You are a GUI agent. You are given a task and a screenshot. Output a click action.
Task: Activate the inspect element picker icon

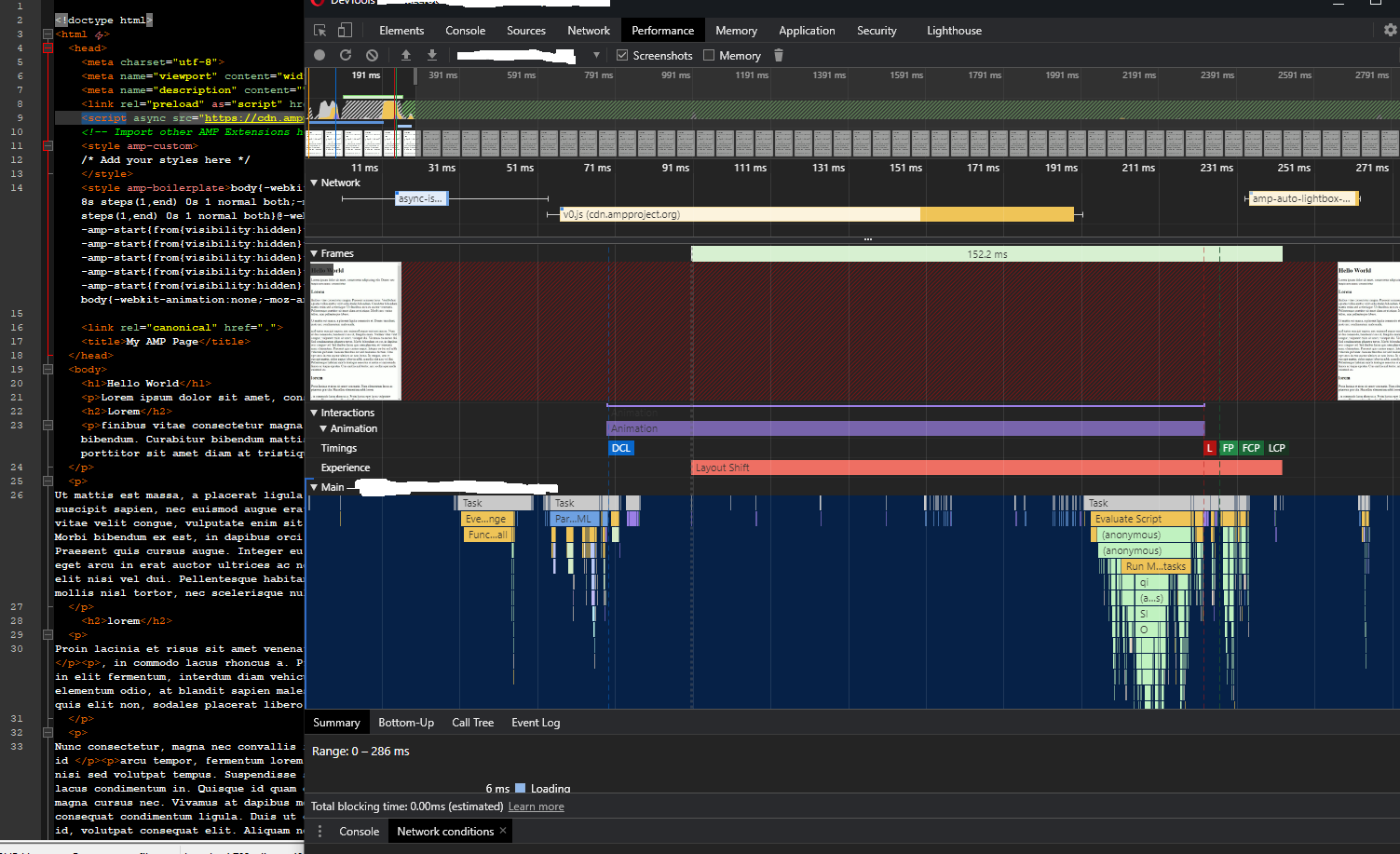tap(319, 30)
